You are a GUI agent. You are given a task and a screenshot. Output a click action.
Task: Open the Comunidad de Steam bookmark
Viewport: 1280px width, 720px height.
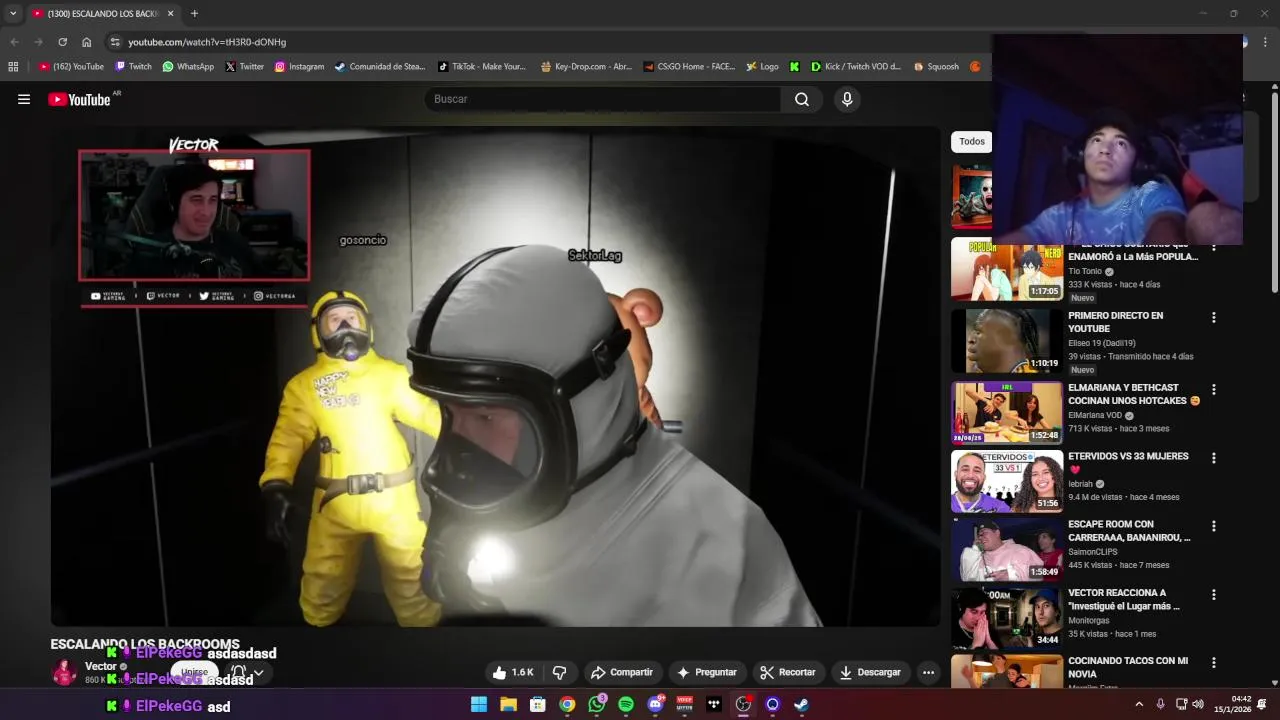pos(380,67)
